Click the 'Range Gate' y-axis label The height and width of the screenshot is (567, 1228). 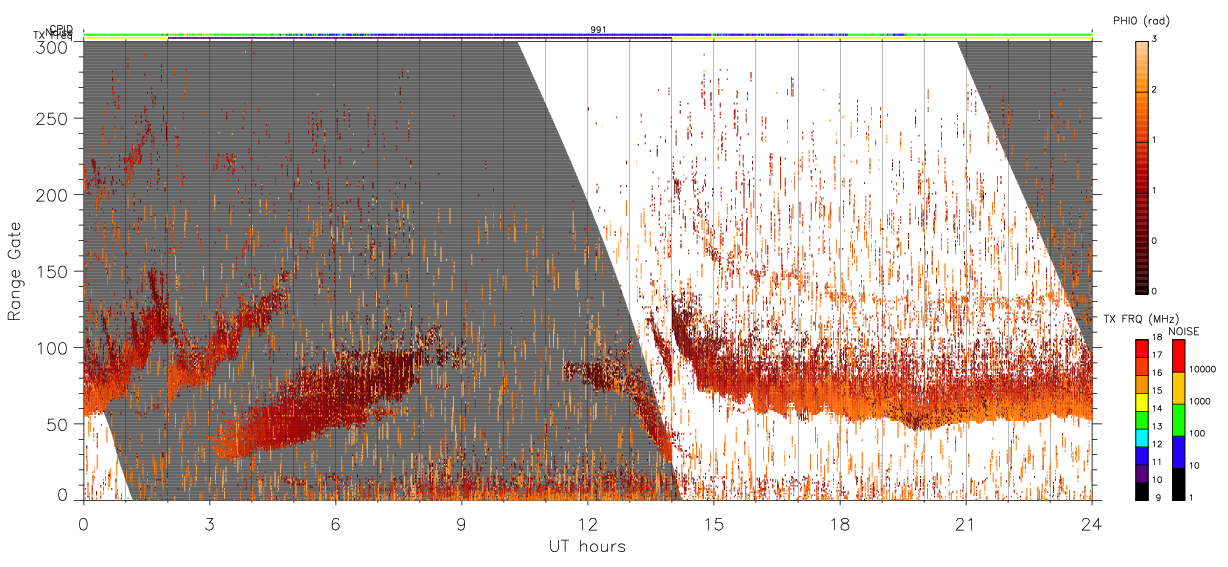pyautogui.click(x=15, y=271)
